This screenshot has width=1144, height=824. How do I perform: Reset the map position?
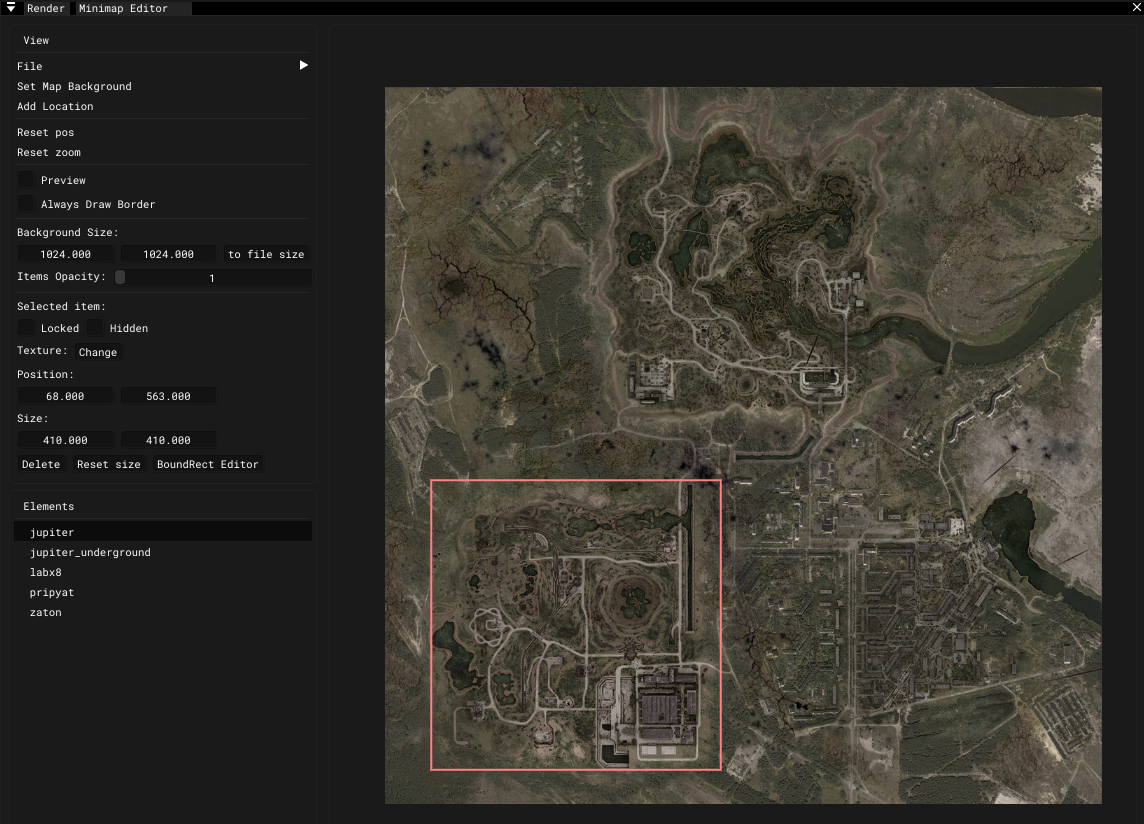click(x=44, y=132)
